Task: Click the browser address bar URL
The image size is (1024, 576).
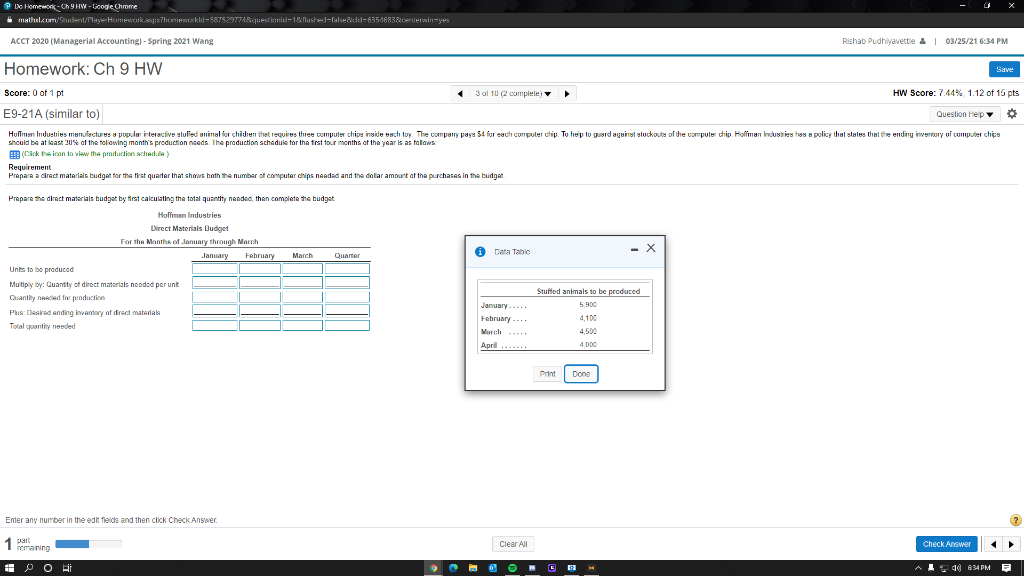Action: tap(233, 20)
